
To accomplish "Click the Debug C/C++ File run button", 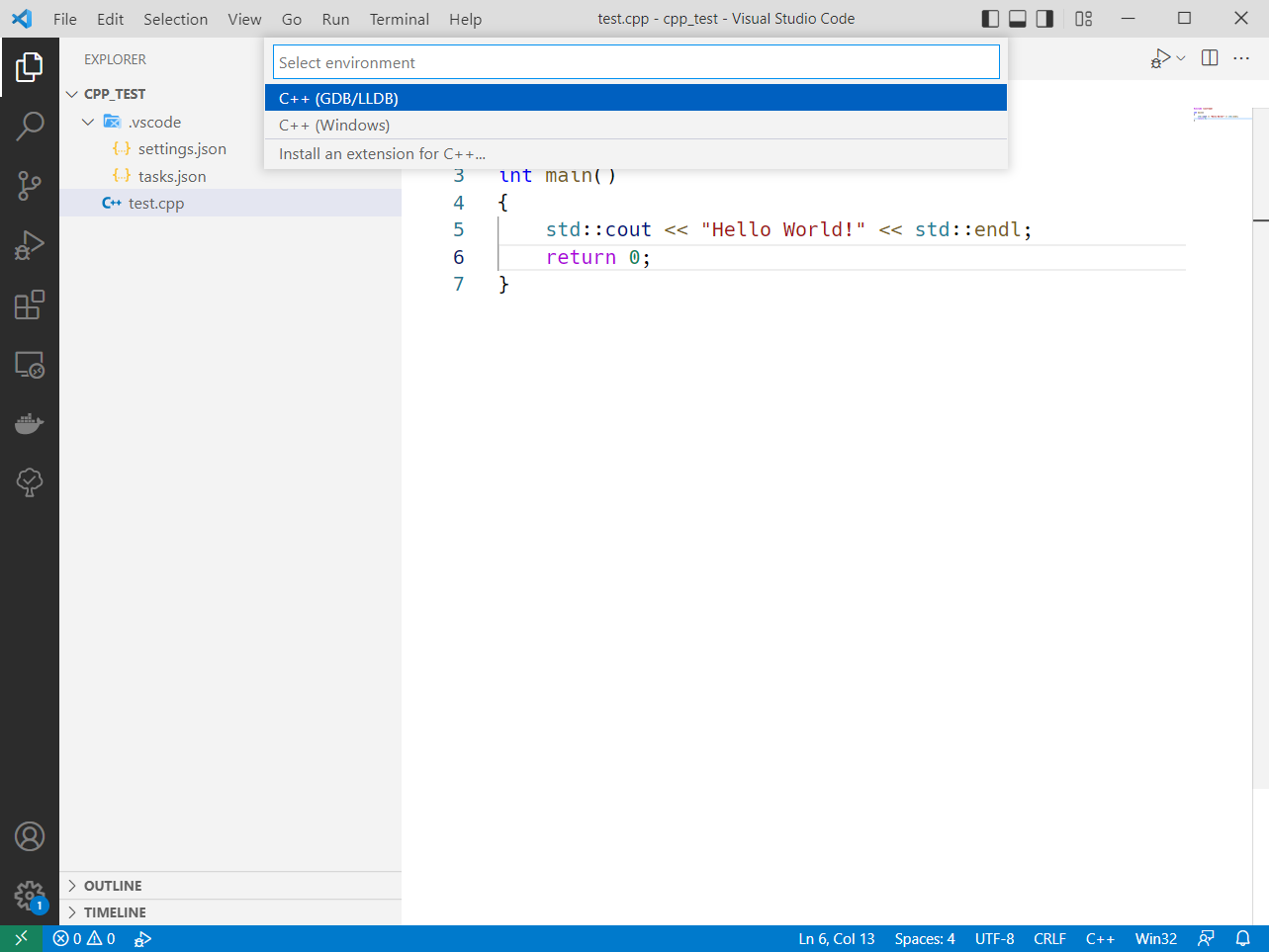I will (x=1160, y=58).
